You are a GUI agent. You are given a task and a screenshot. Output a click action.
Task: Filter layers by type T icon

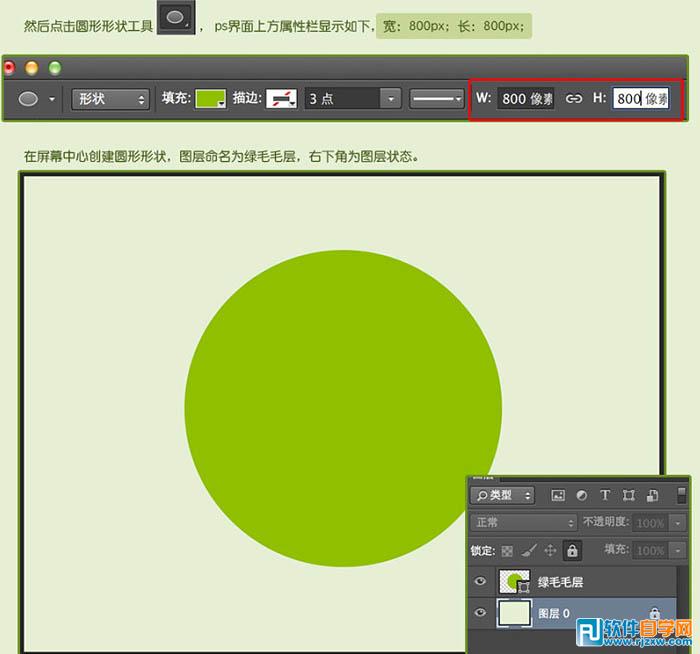(x=605, y=495)
